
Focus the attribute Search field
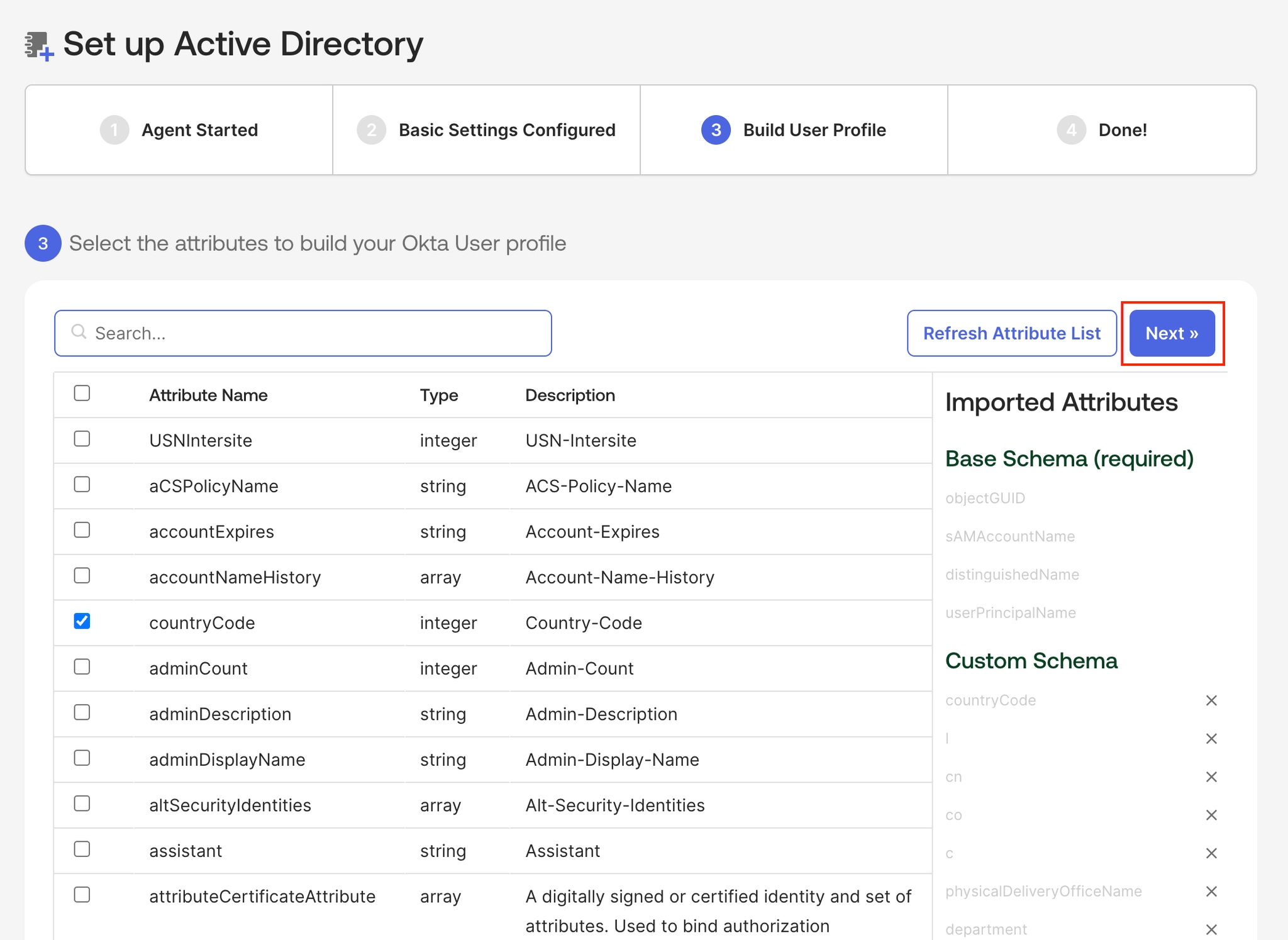pos(303,333)
